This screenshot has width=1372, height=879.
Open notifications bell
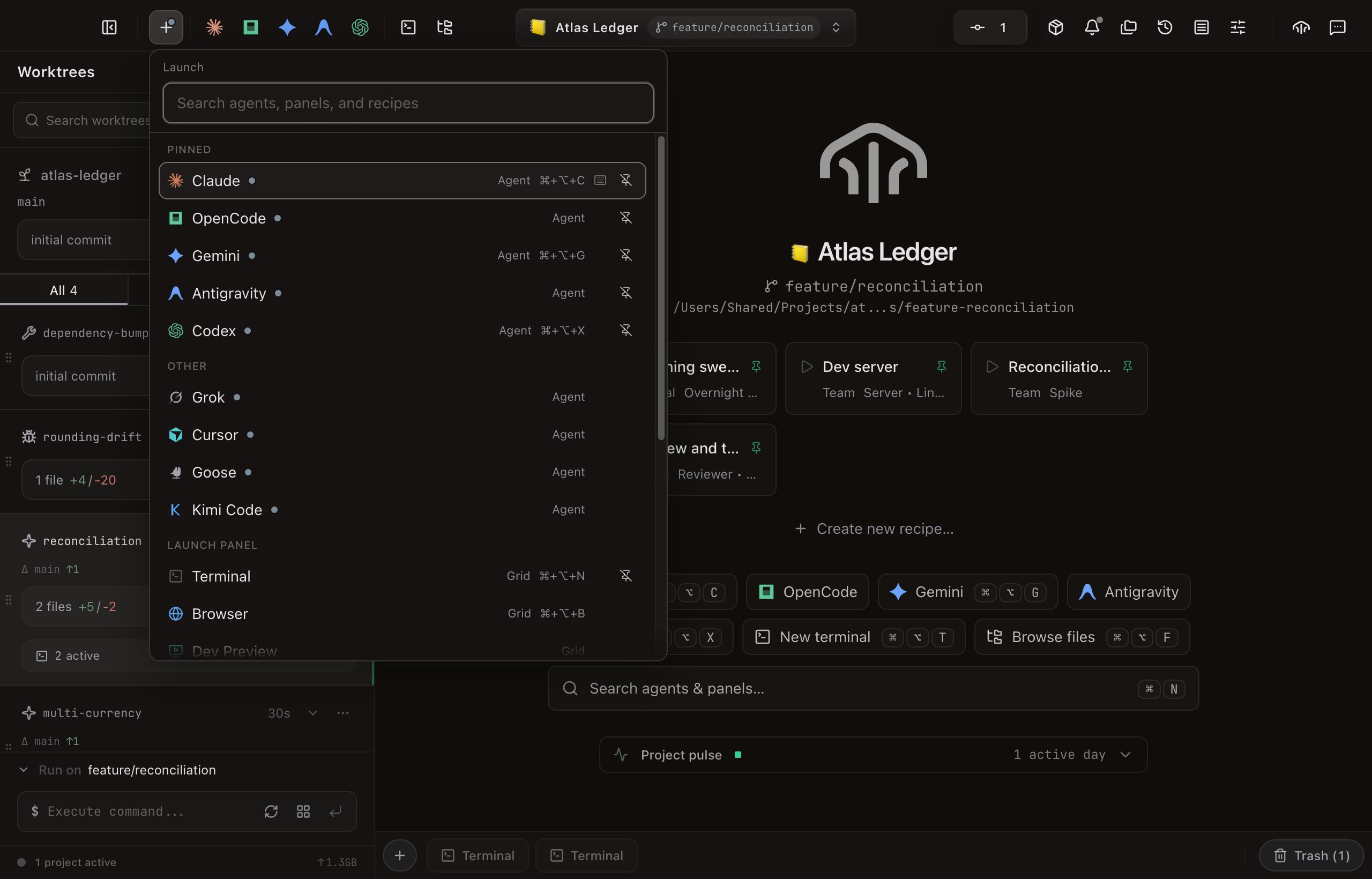click(x=1092, y=27)
